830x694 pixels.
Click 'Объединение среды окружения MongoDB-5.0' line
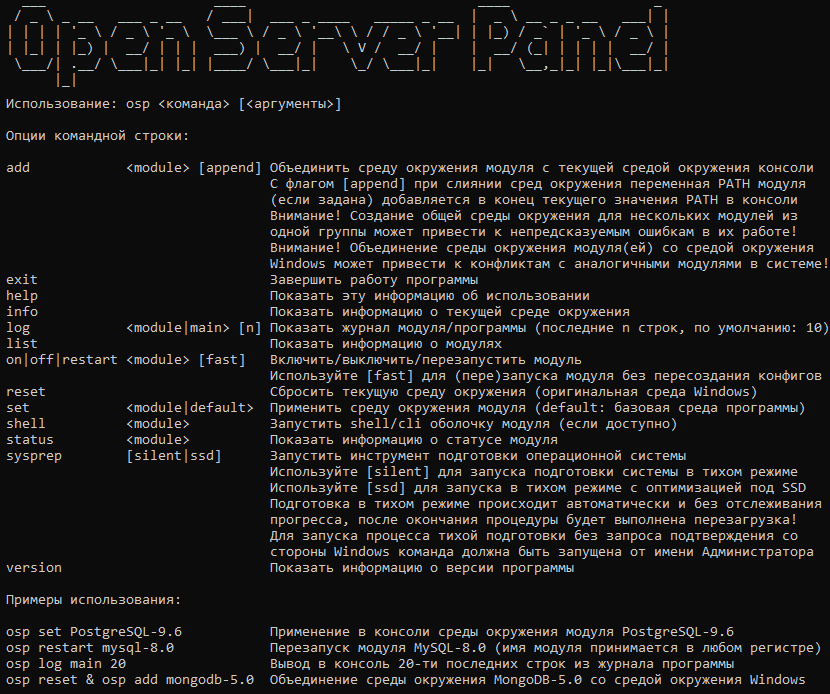pos(538,679)
